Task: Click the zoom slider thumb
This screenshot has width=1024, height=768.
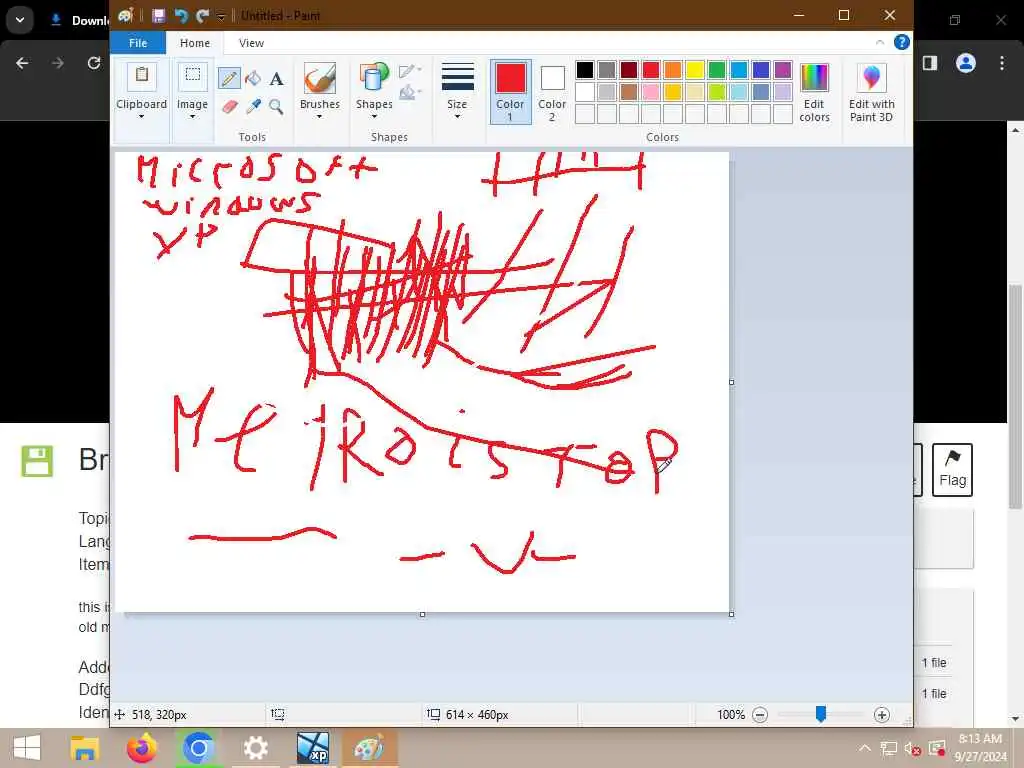Action: coord(821,714)
